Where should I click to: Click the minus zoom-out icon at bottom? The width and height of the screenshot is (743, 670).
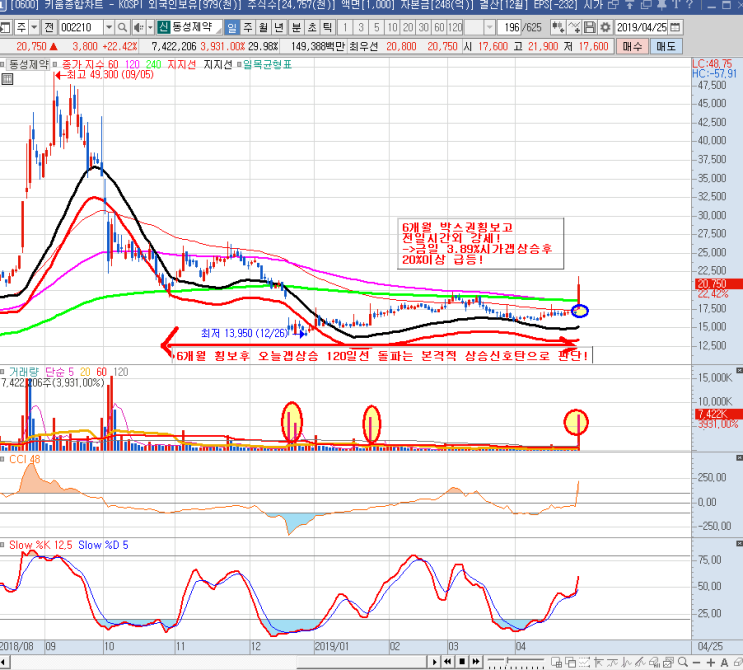click(x=696, y=662)
